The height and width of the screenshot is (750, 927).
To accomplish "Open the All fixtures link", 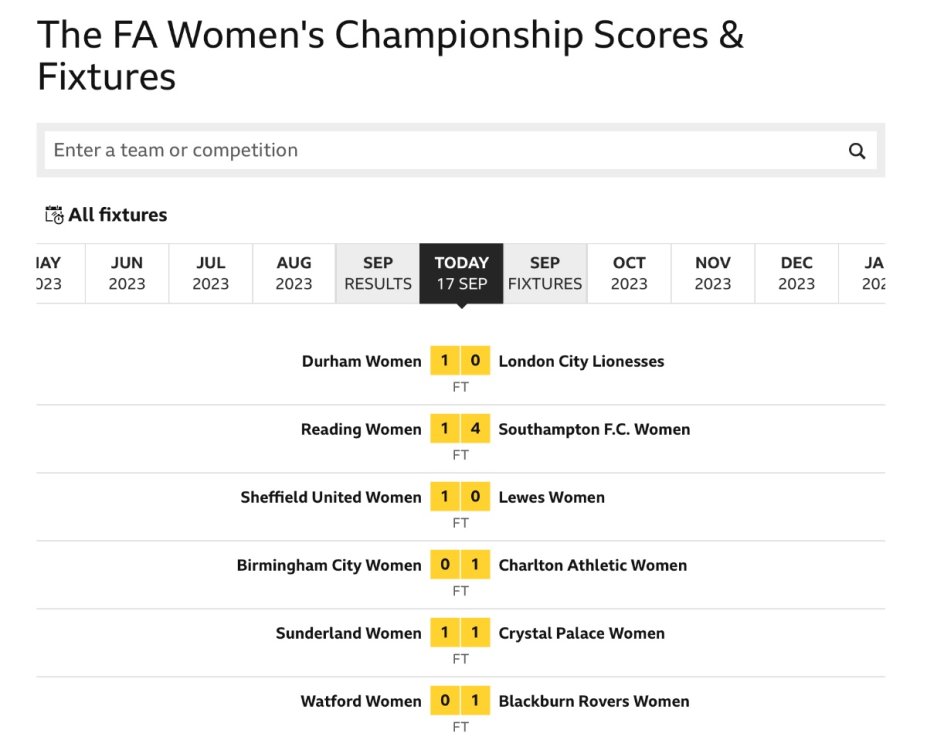I will [x=117, y=215].
